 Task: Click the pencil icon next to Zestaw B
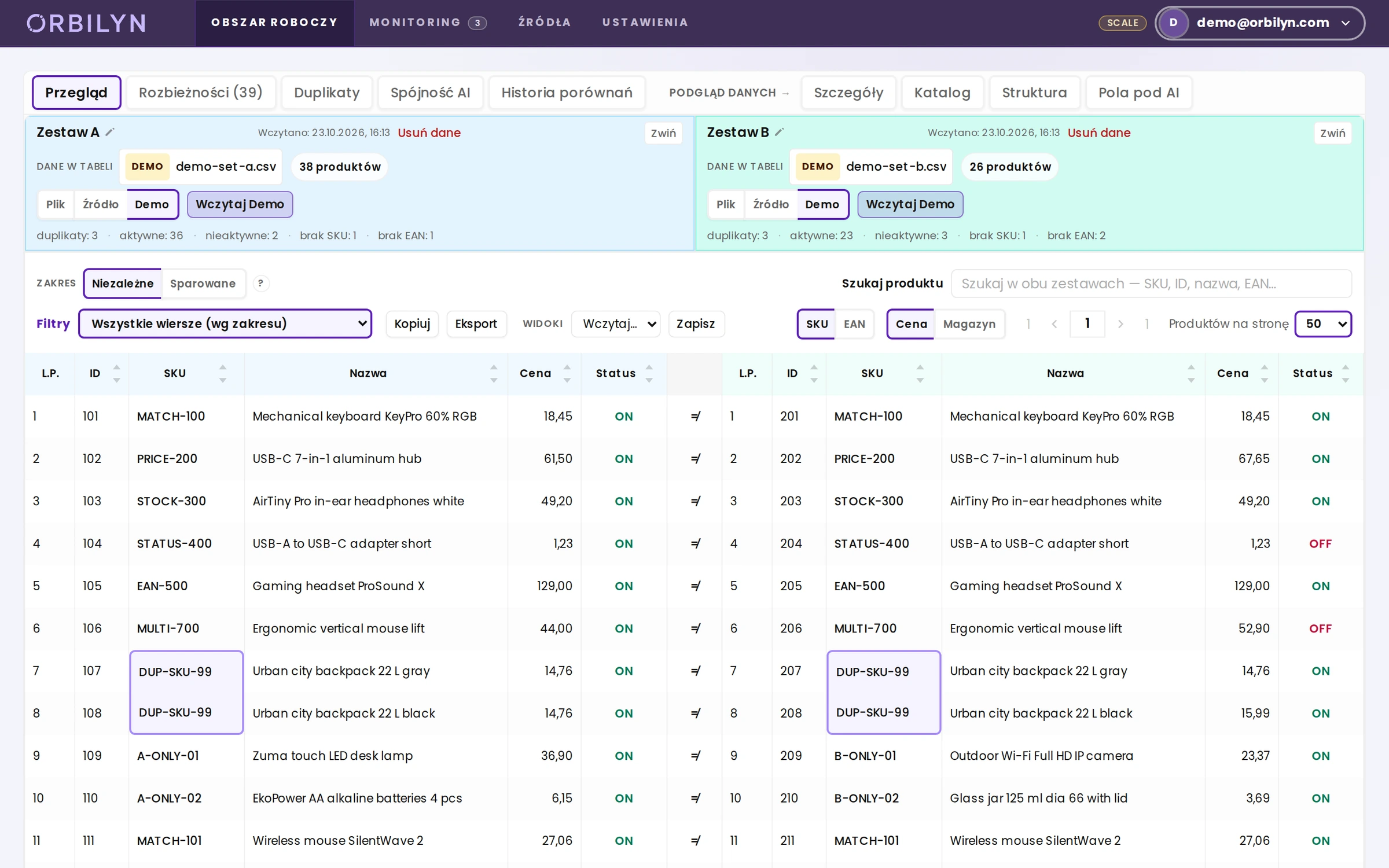pyautogui.click(x=780, y=132)
